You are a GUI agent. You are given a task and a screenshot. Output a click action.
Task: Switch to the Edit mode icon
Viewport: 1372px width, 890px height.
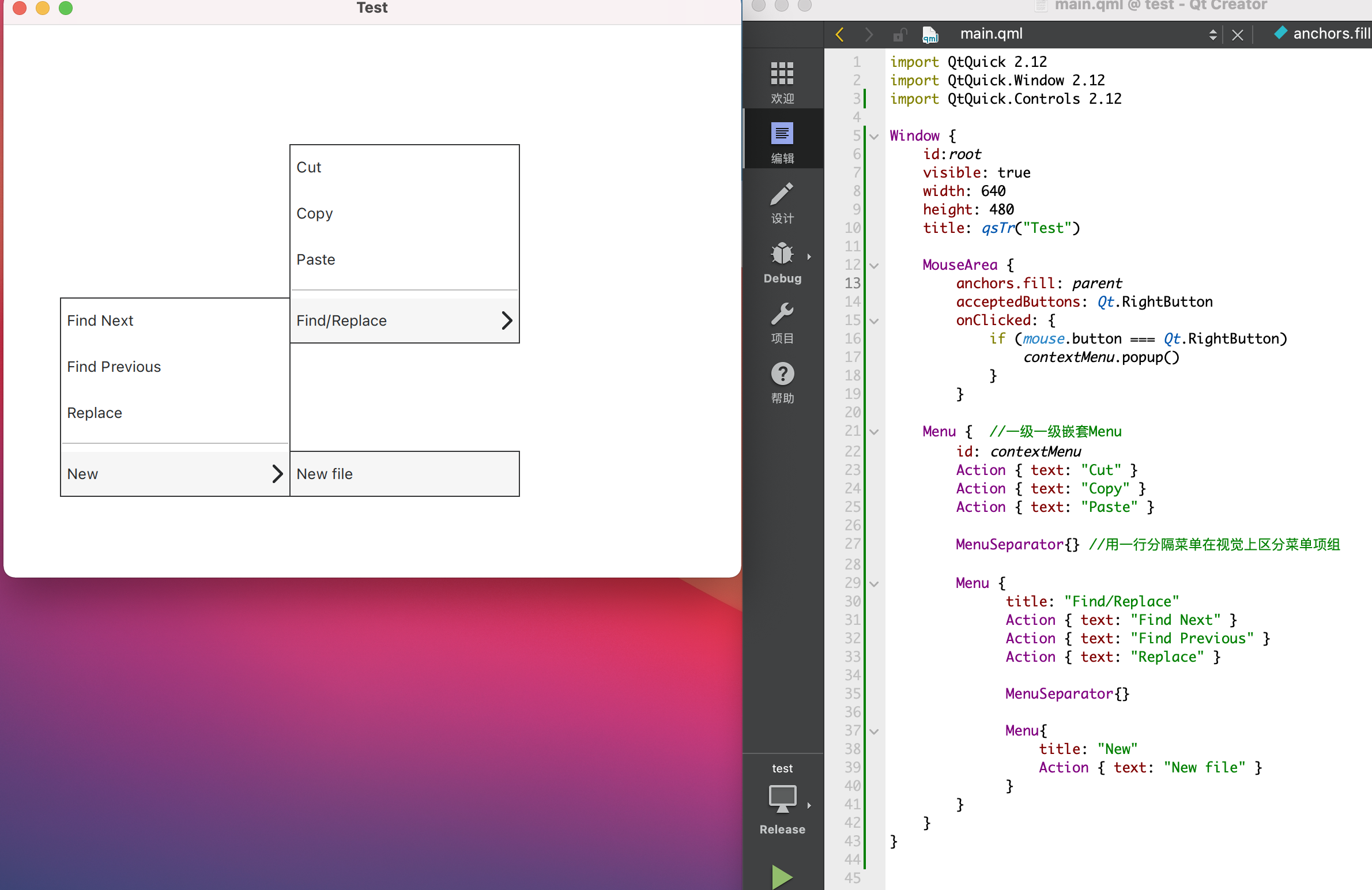tap(782, 134)
